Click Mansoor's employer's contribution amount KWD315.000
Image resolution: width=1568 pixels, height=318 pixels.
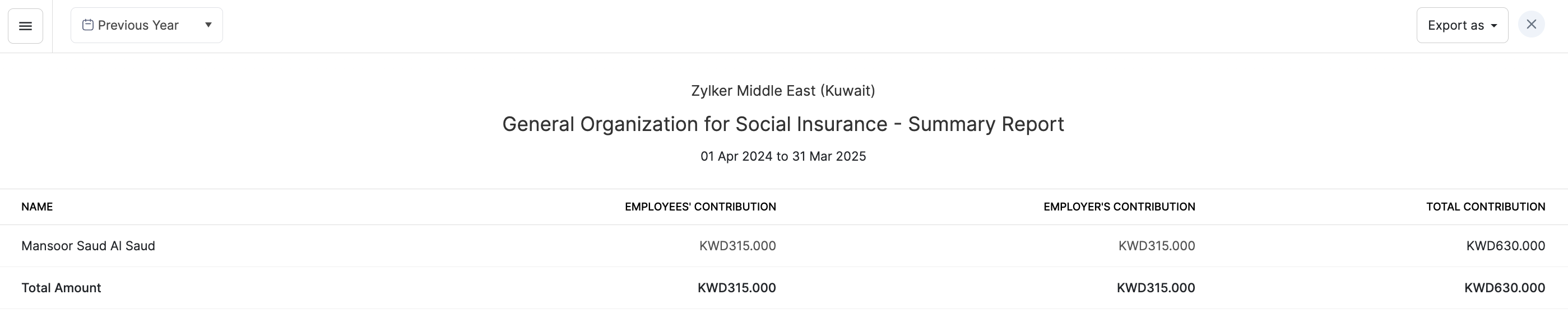click(x=1157, y=246)
